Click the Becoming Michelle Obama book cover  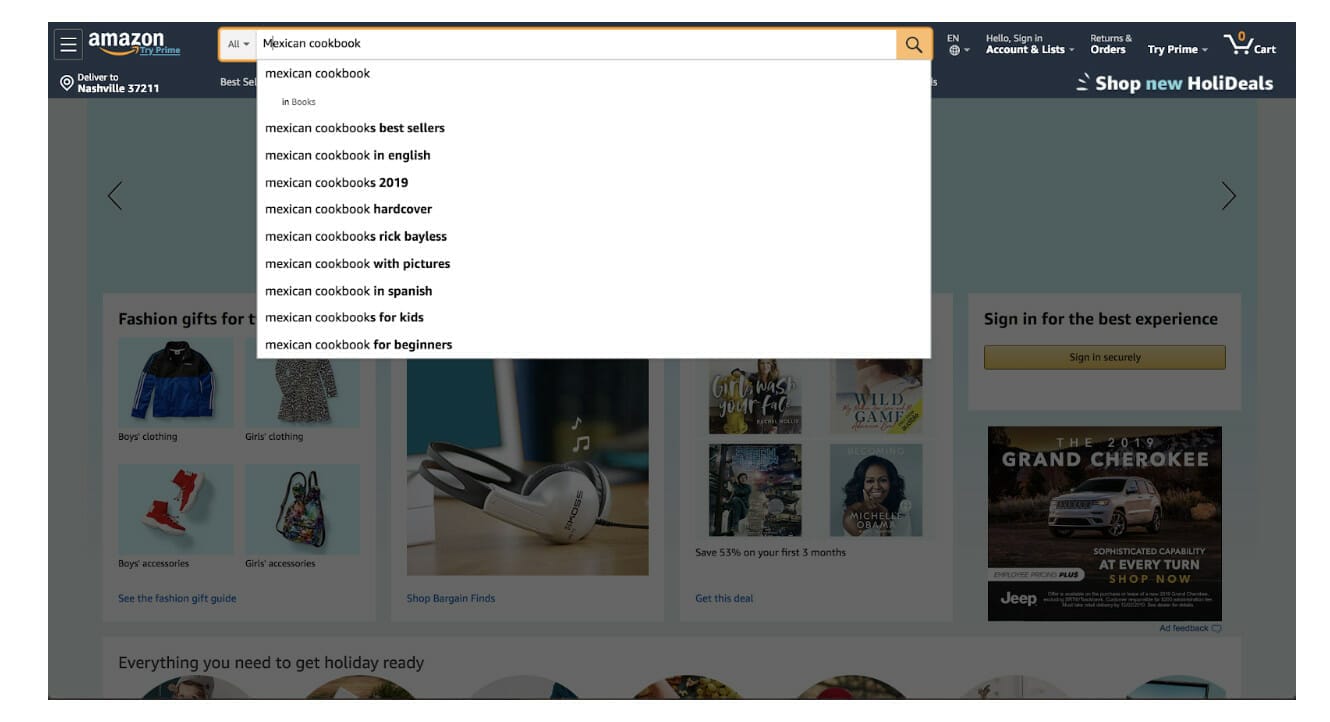[x=876, y=490]
